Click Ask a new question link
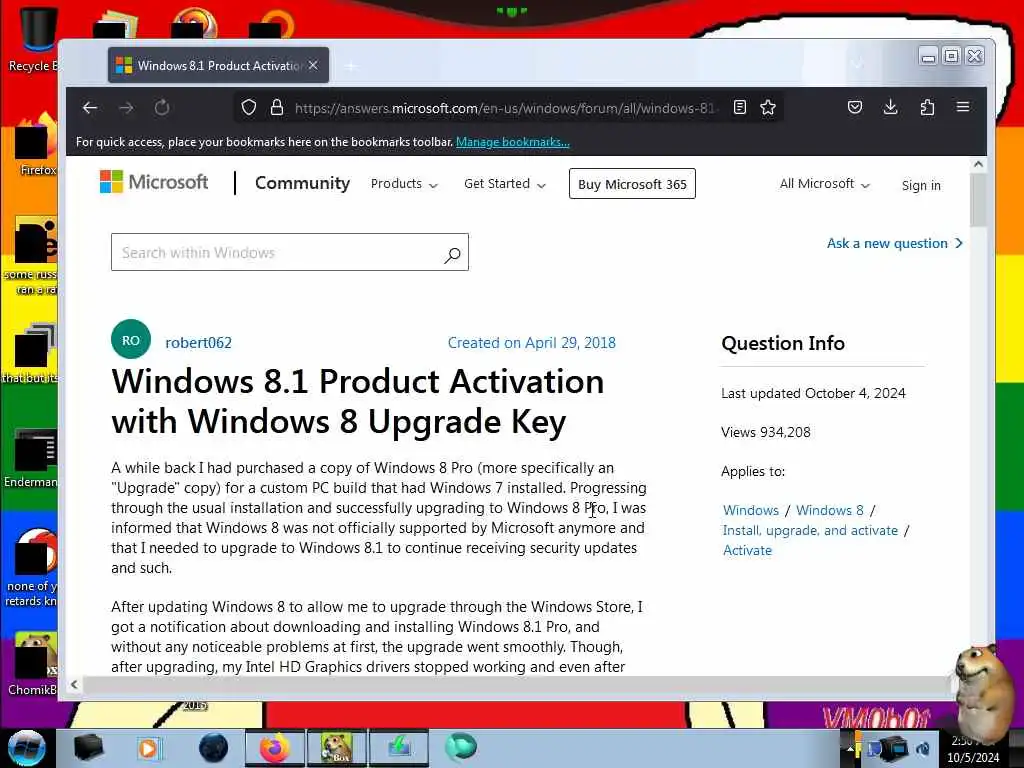The width and height of the screenshot is (1024, 768). [x=894, y=244]
